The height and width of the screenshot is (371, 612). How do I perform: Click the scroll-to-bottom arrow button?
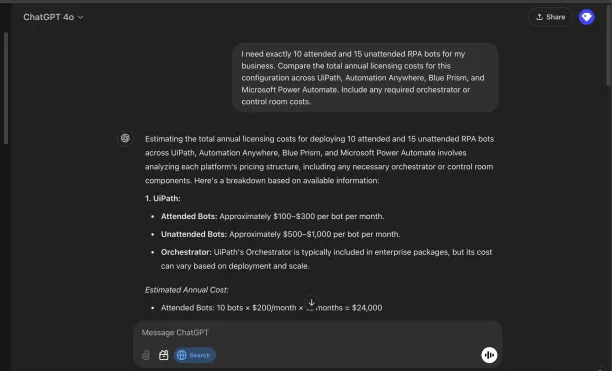tap(311, 302)
